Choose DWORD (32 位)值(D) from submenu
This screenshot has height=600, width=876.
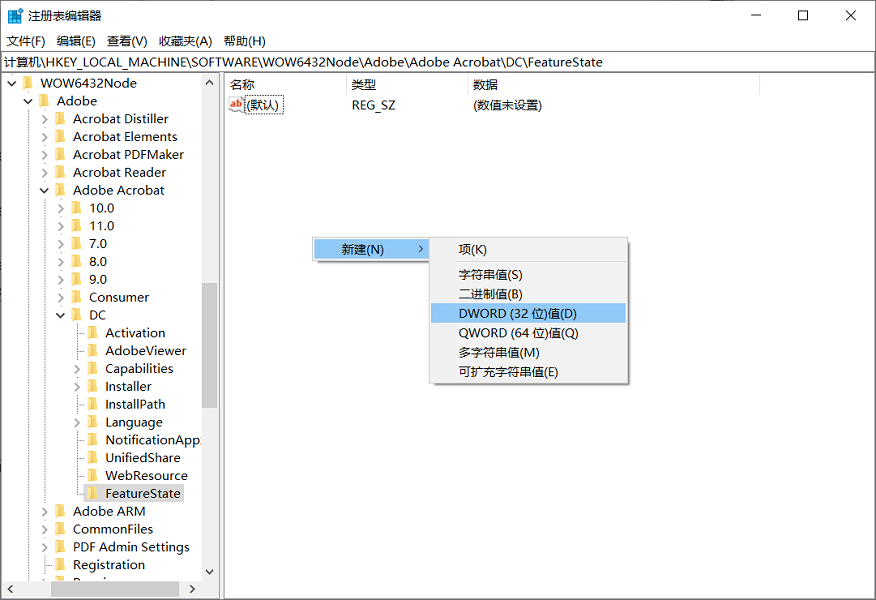529,313
